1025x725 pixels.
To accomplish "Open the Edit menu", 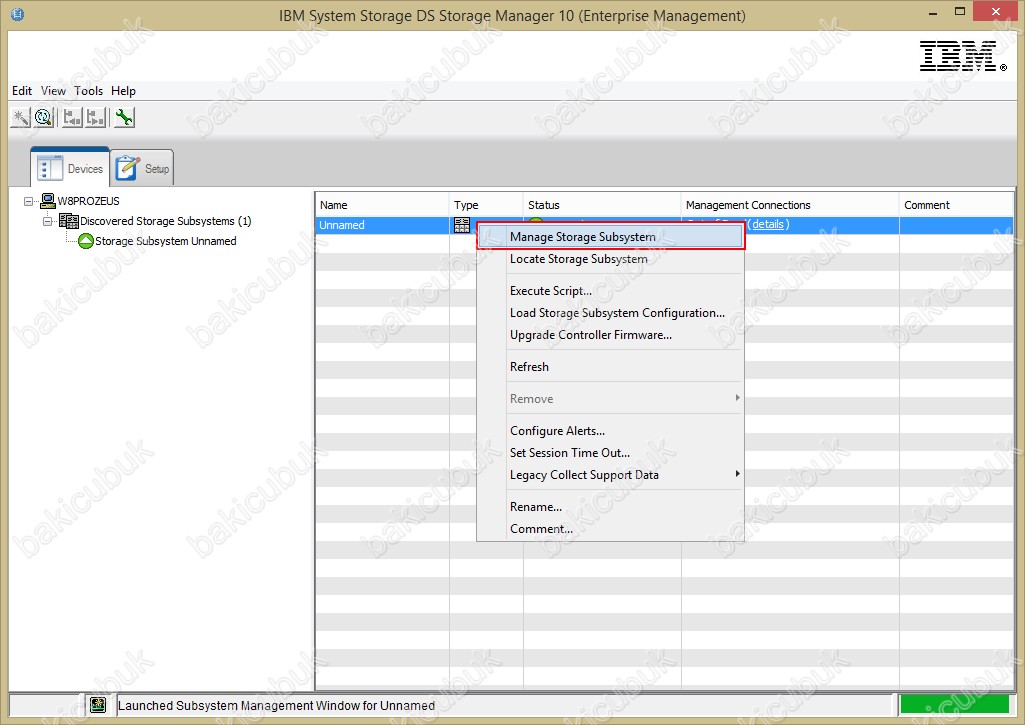I will (22, 91).
